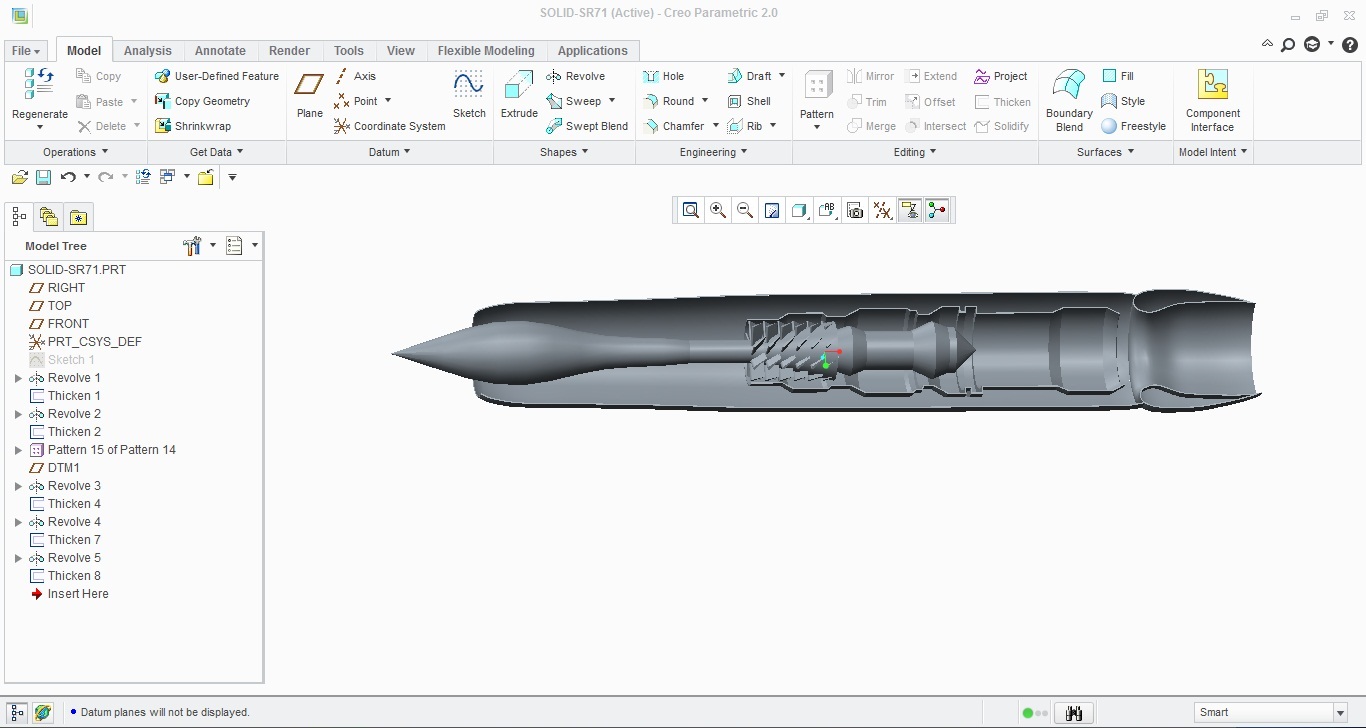Select PRT_CSYS_DEF in model tree
Image resolution: width=1366 pixels, height=728 pixels.
point(86,342)
